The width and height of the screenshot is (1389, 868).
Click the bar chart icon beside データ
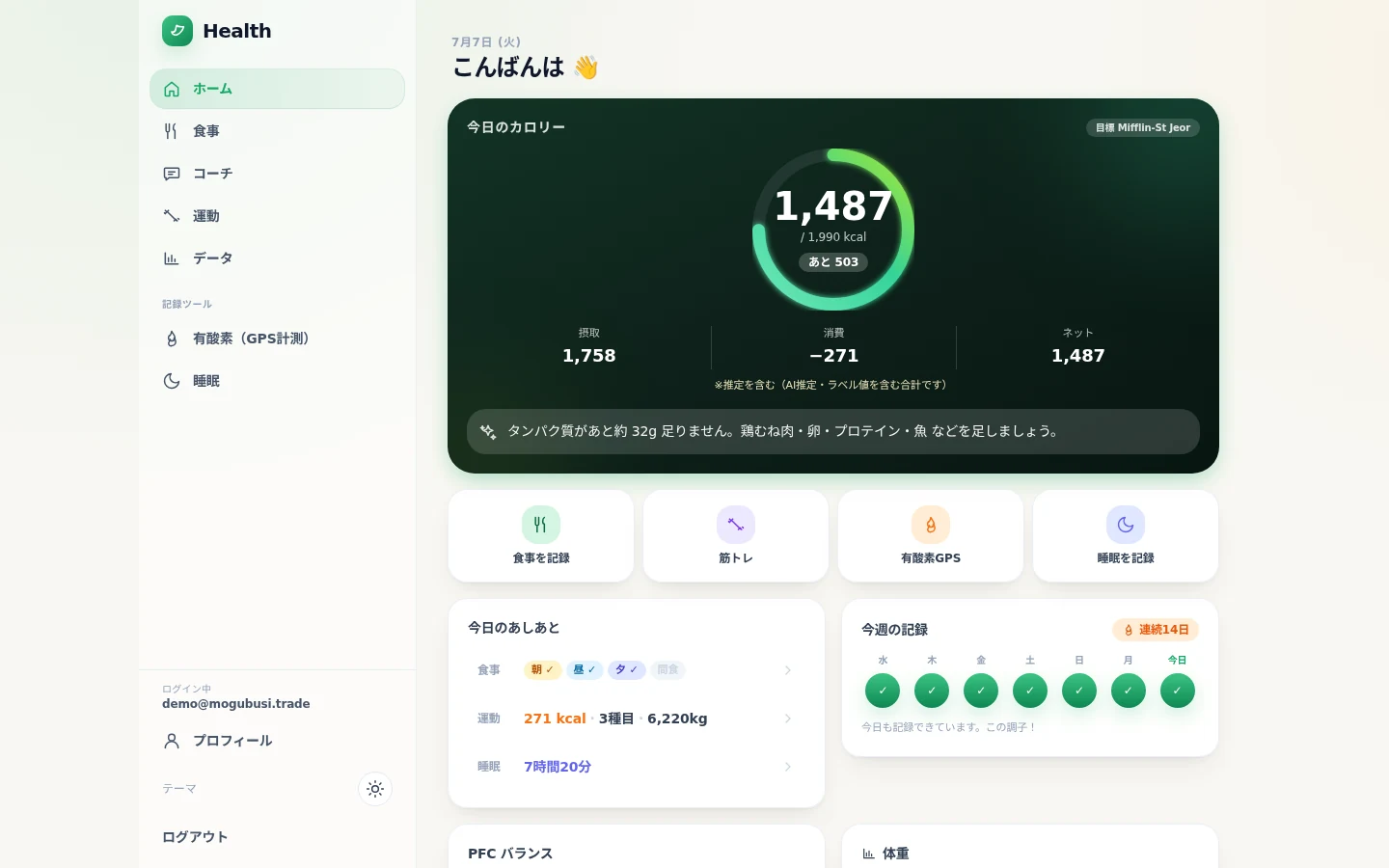172,258
